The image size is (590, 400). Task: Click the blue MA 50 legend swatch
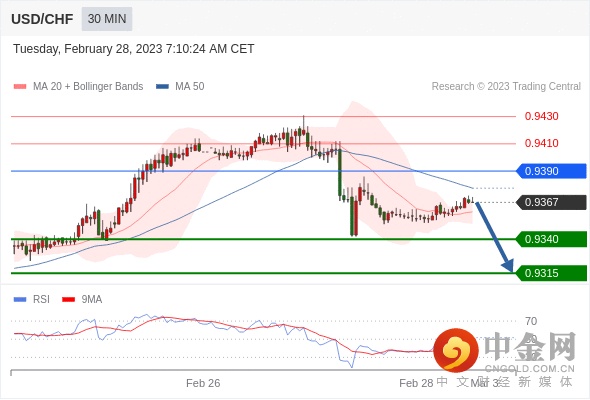(162, 87)
